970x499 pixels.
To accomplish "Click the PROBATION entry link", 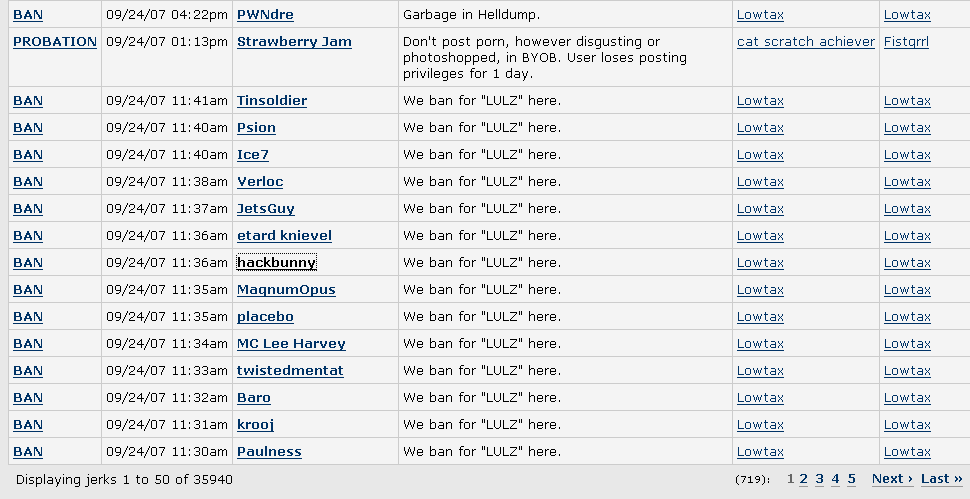I will click(x=55, y=42).
